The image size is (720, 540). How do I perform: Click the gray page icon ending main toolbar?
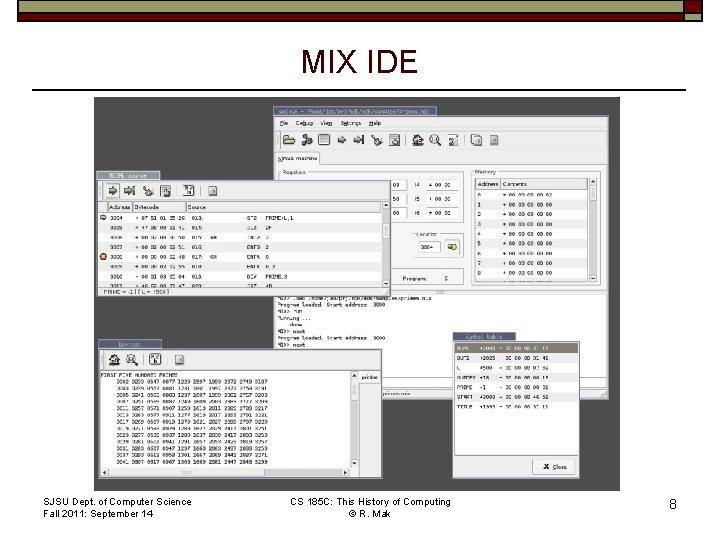(494, 140)
